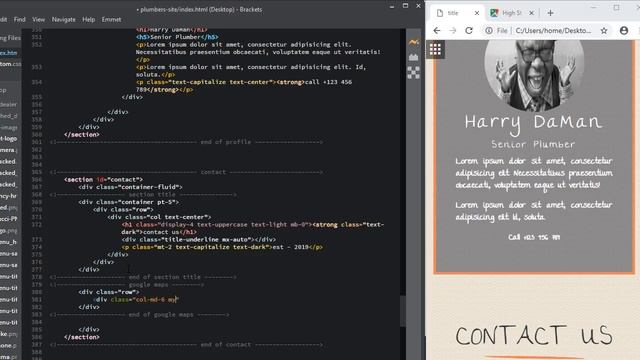The image size is (640, 360).
Task: Select the index.html file in working files
Action: pos(9,53)
